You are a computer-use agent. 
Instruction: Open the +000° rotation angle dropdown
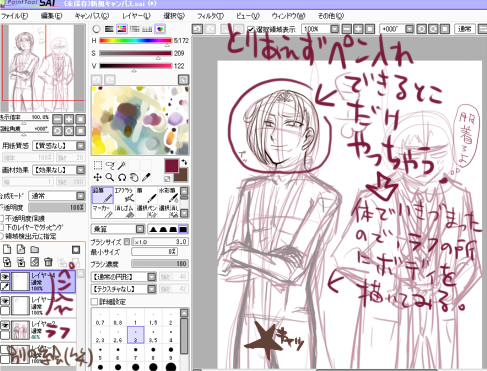pos(409,29)
